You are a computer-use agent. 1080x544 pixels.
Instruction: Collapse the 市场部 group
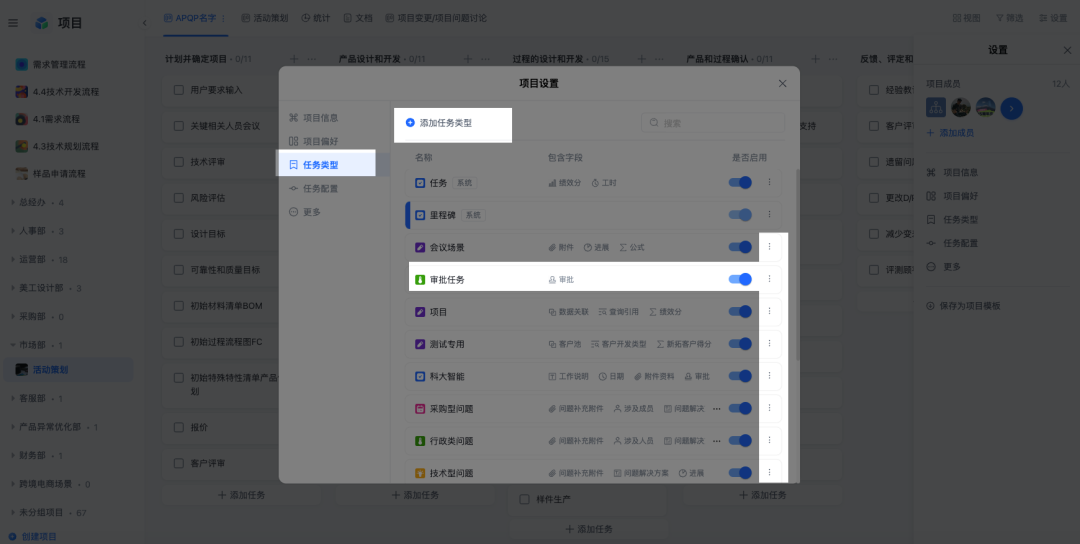12,345
